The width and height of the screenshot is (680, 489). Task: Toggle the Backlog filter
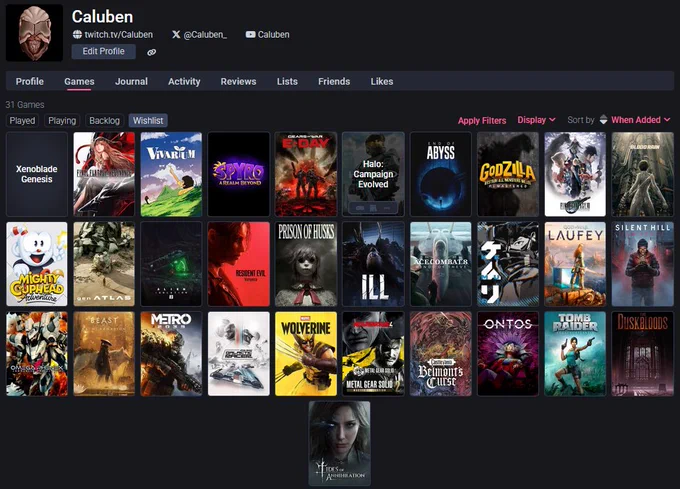pyautogui.click(x=104, y=121)
